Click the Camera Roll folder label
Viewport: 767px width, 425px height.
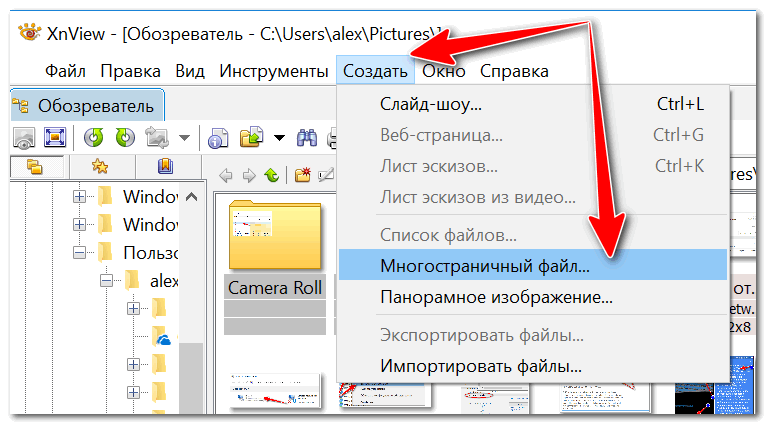(275, 288)
